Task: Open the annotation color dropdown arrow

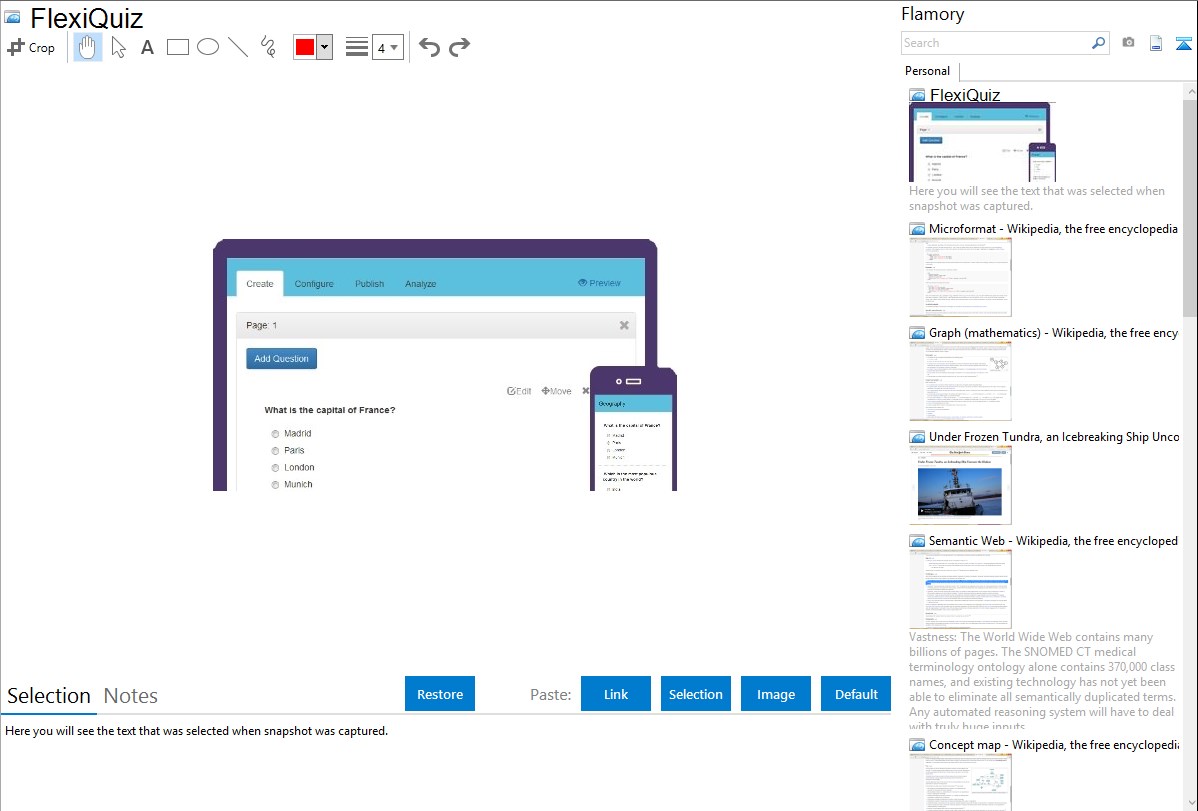Action: 325,47
